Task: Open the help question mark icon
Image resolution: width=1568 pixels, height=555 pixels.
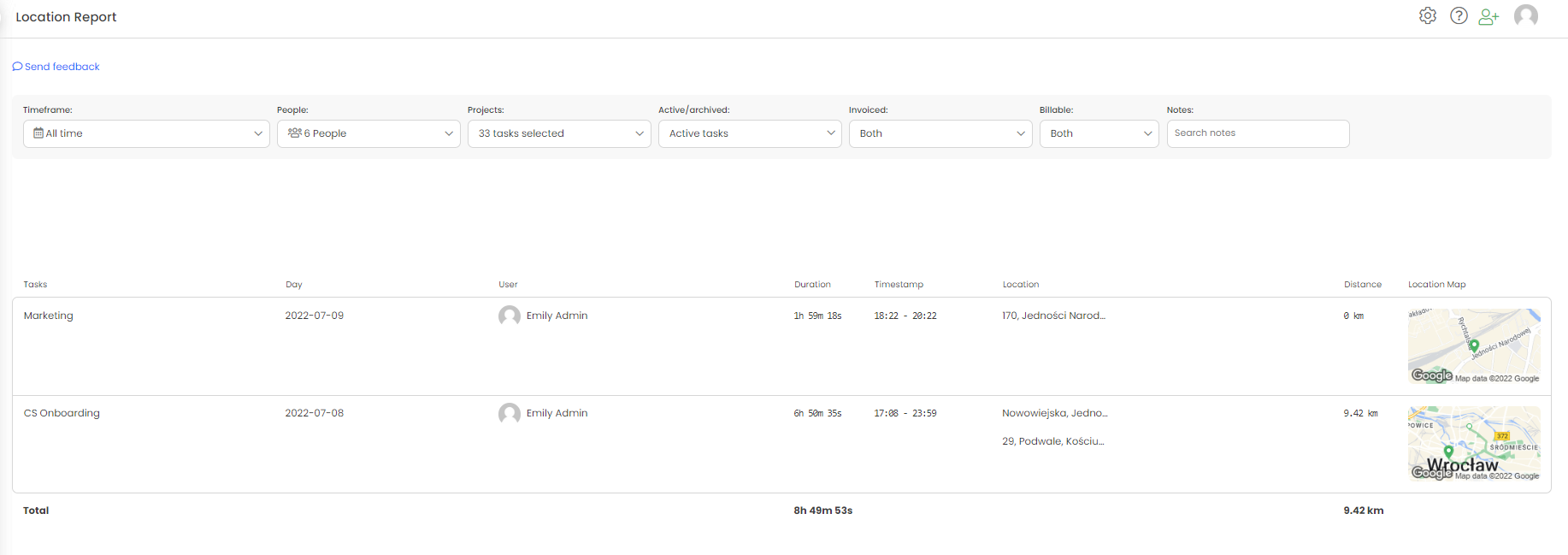Action: tap(1459, 15)
